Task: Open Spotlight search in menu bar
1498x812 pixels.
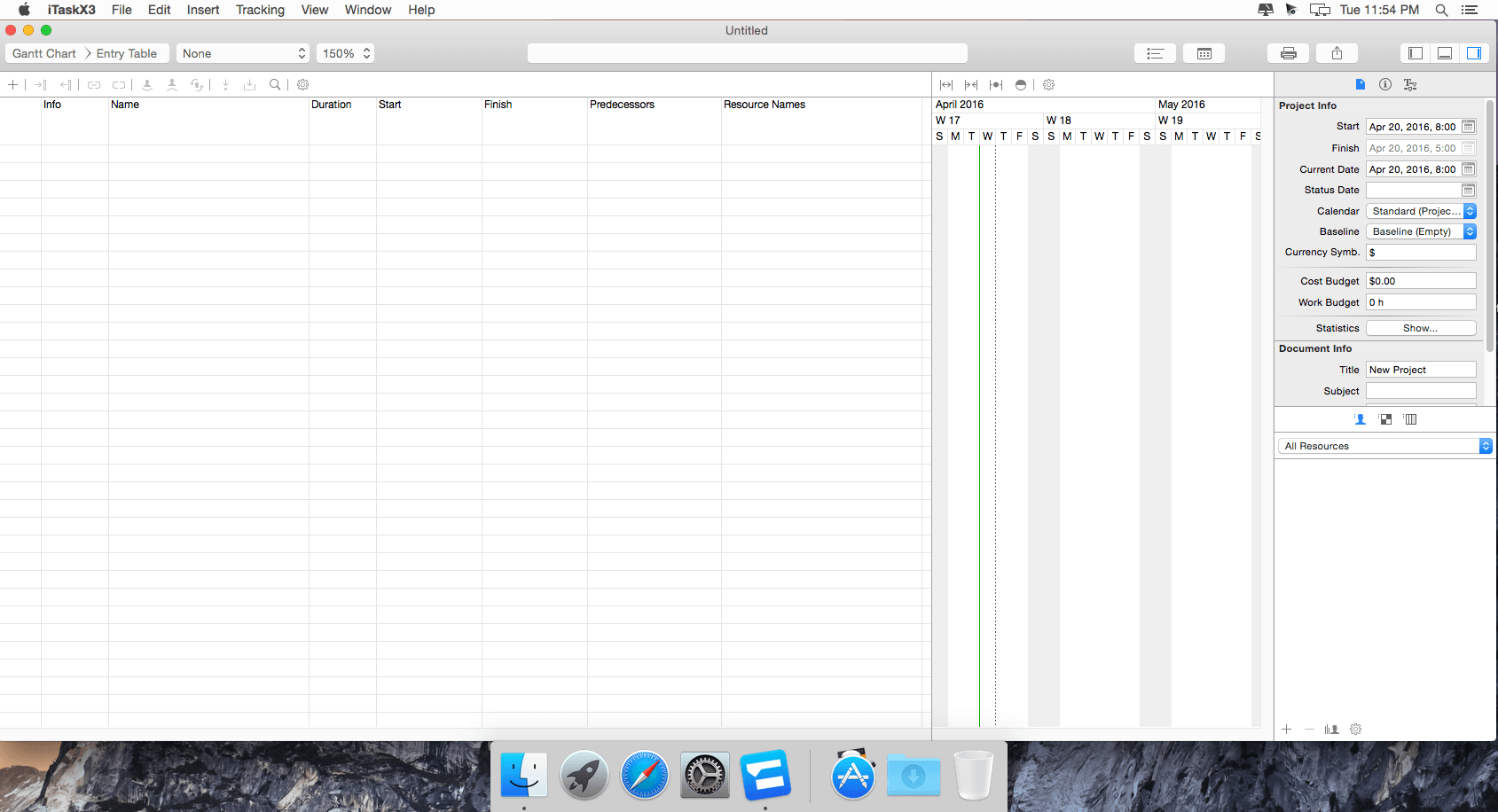Action: (x=1441, y=10)
